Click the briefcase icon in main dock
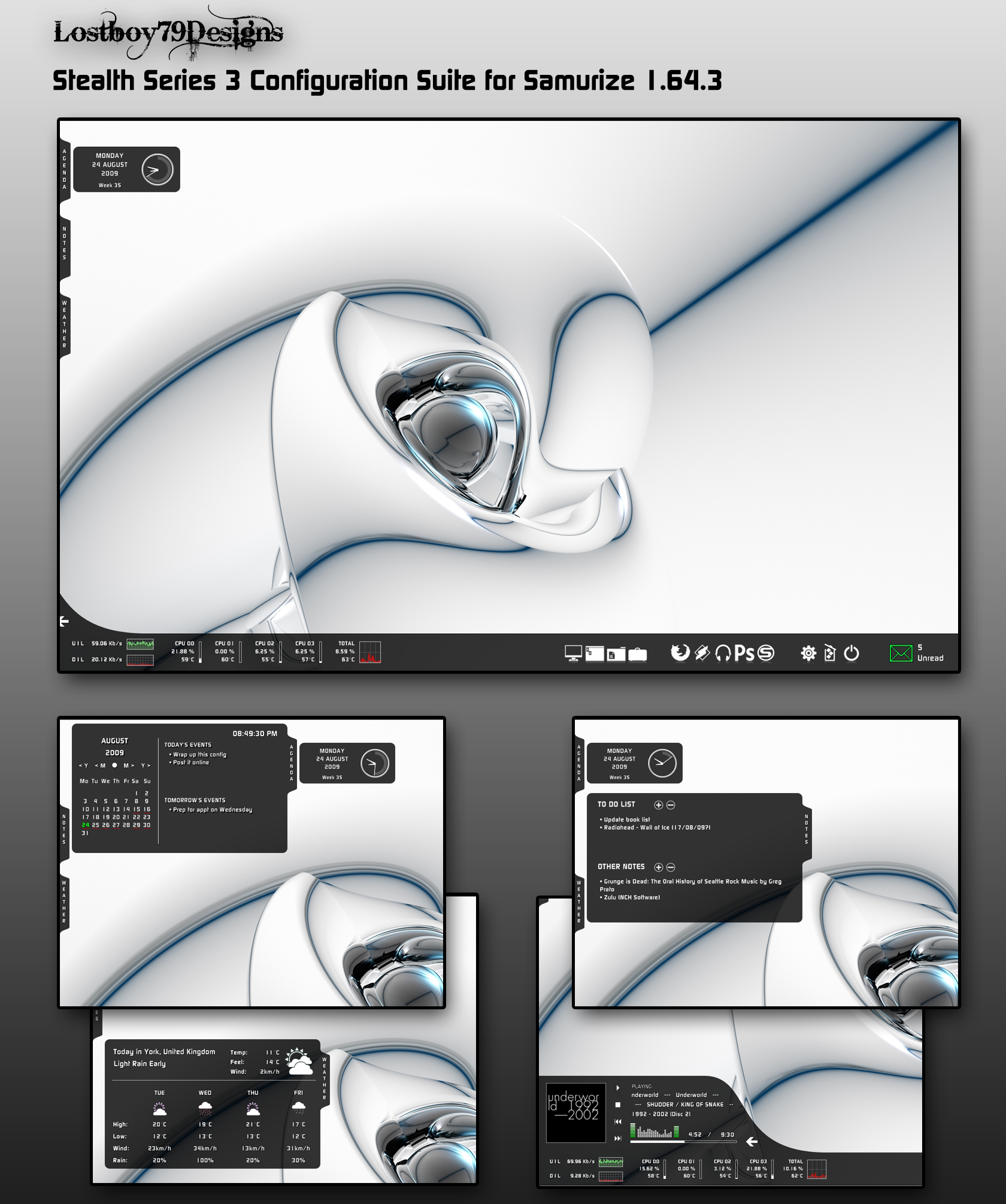Image resolution: width=1006 pixels, height=1204 pixels. (x=637, y=654)
